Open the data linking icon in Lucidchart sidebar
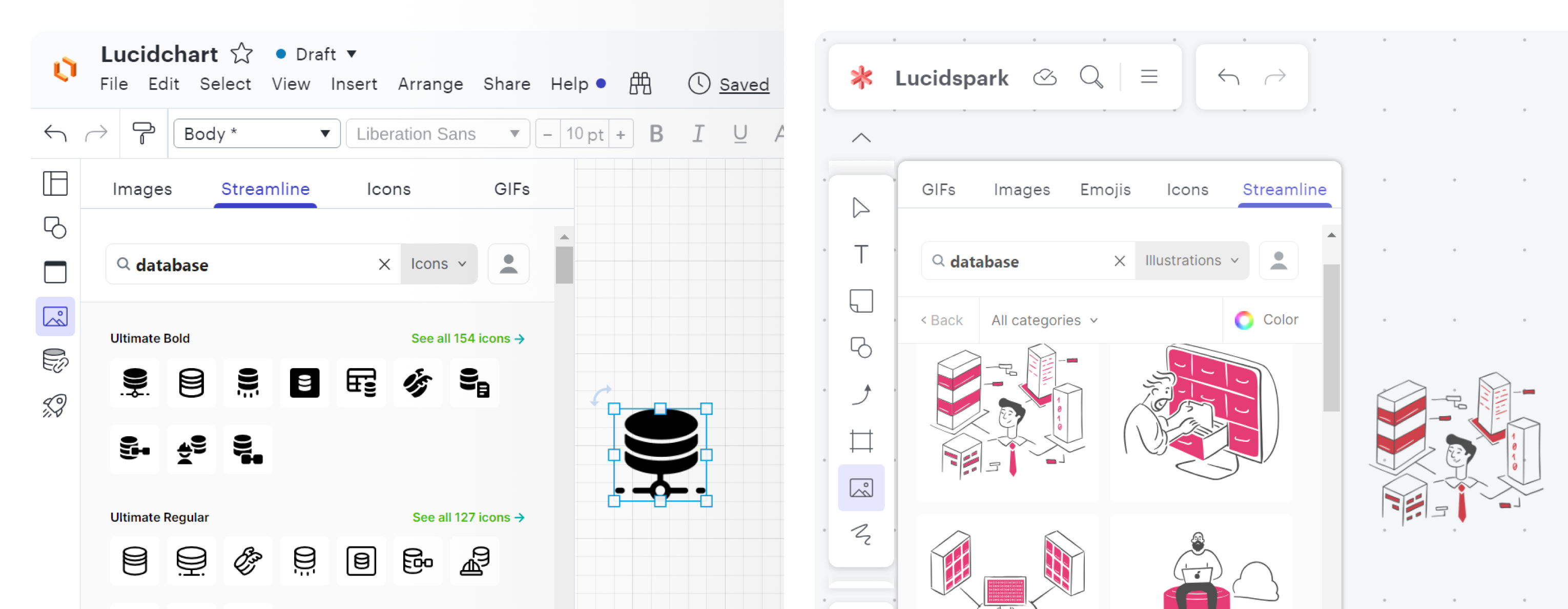 (55, 360)
